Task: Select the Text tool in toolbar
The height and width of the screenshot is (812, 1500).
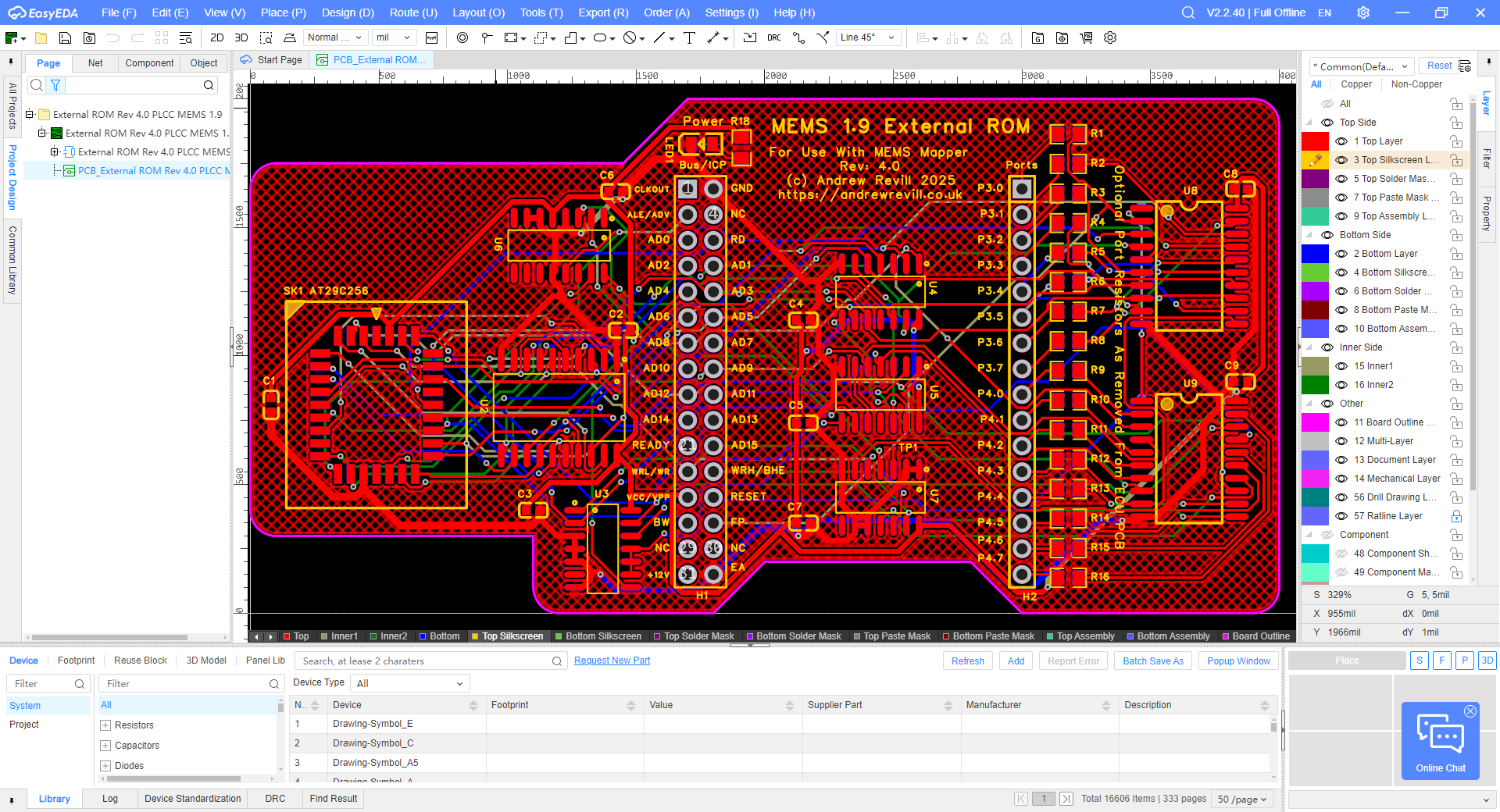Action: 689,37
